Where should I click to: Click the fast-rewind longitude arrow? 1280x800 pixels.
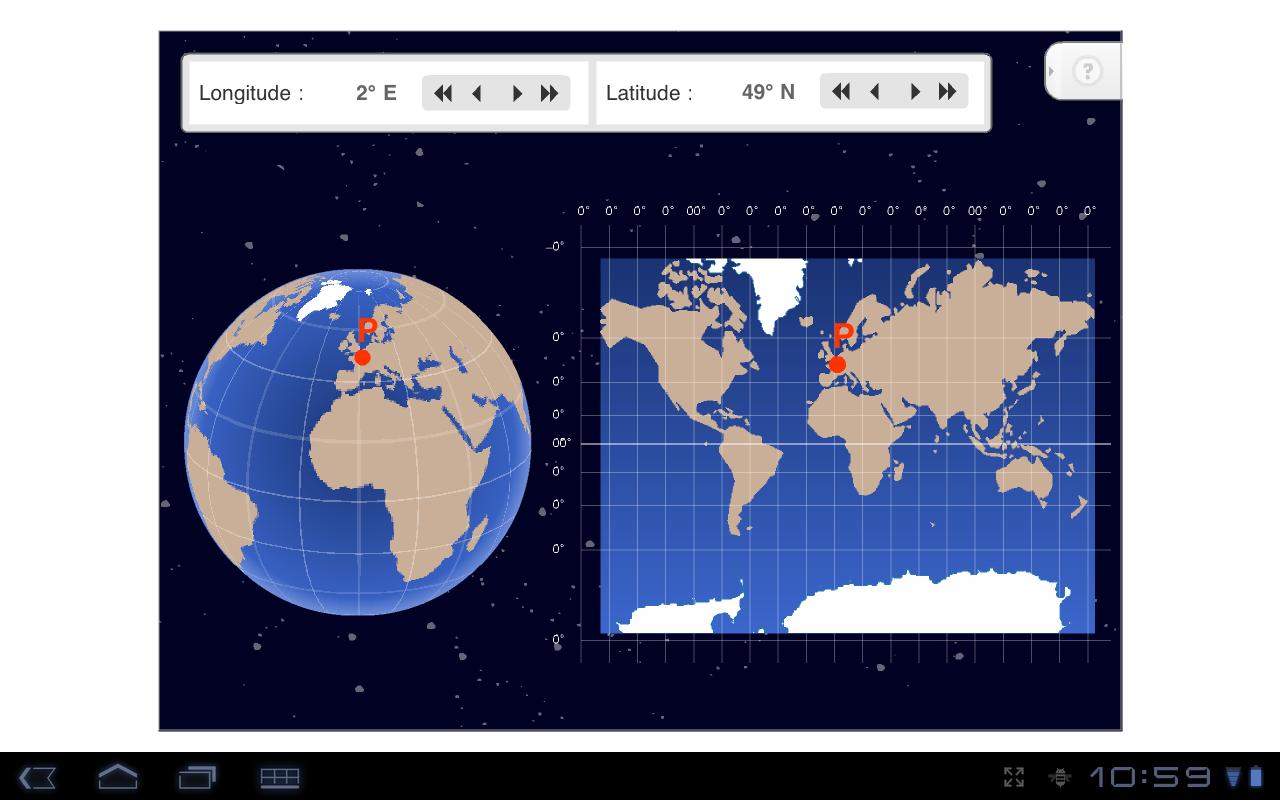coord(443,92)
